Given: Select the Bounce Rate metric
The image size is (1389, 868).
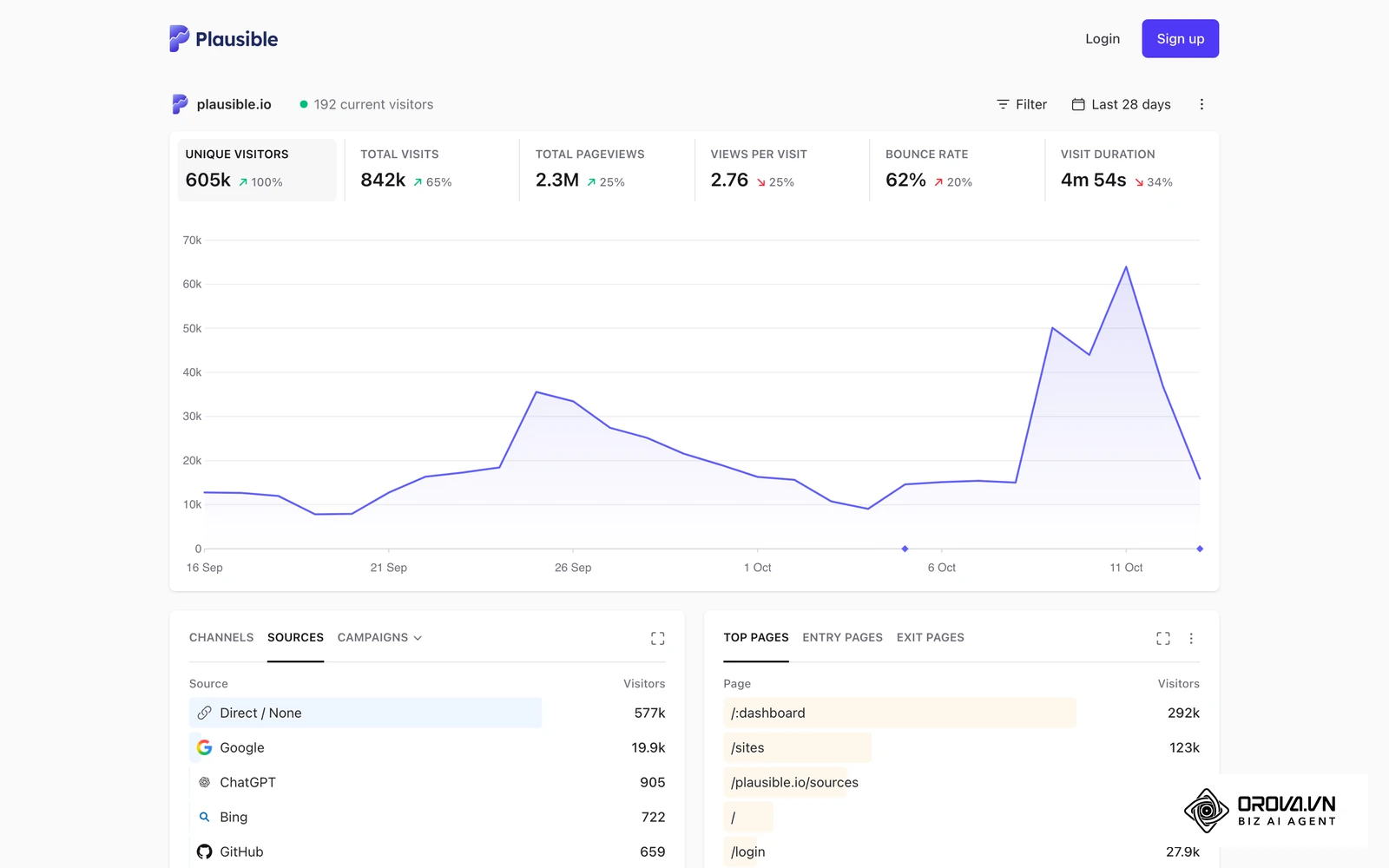Looking at the screenshot, I should (x=957, y=169).
